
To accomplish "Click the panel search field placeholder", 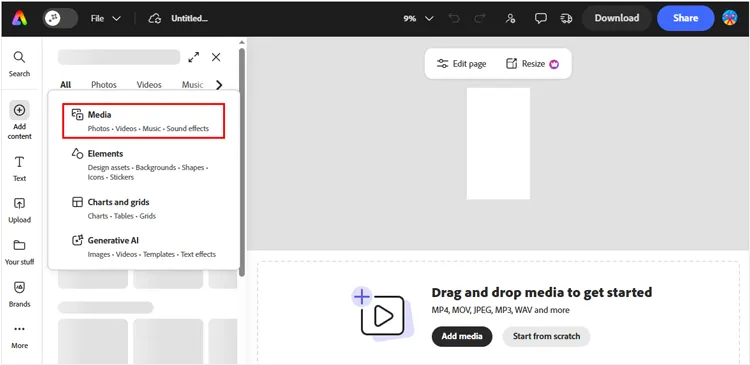I will pos(119,57).
